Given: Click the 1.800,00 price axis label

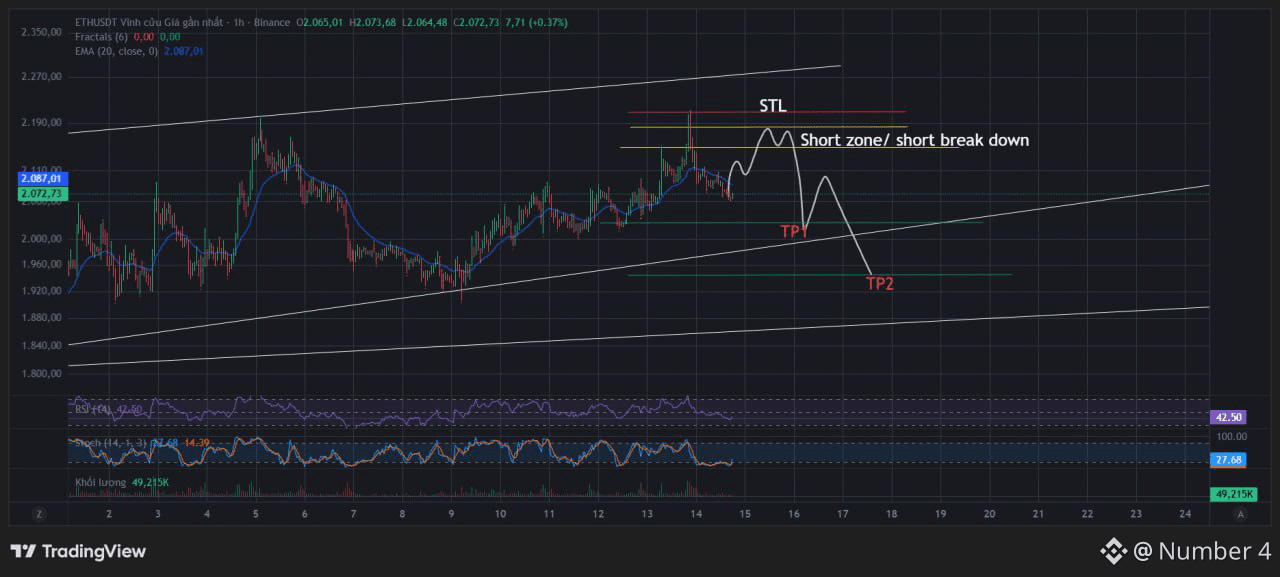Looking at the screenshot, I should tap(41, 374).
